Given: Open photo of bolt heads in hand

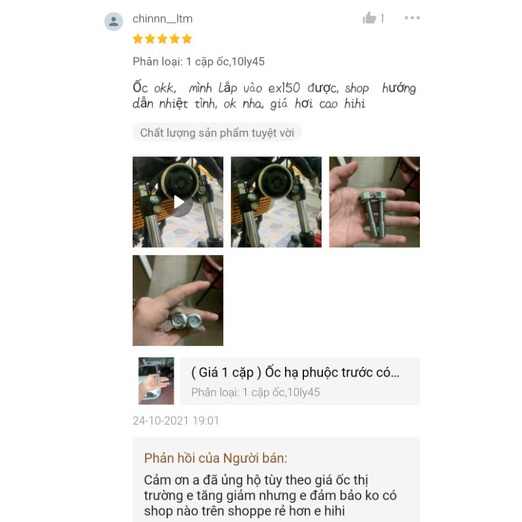Looking at the screenshot, I should 178,300.
